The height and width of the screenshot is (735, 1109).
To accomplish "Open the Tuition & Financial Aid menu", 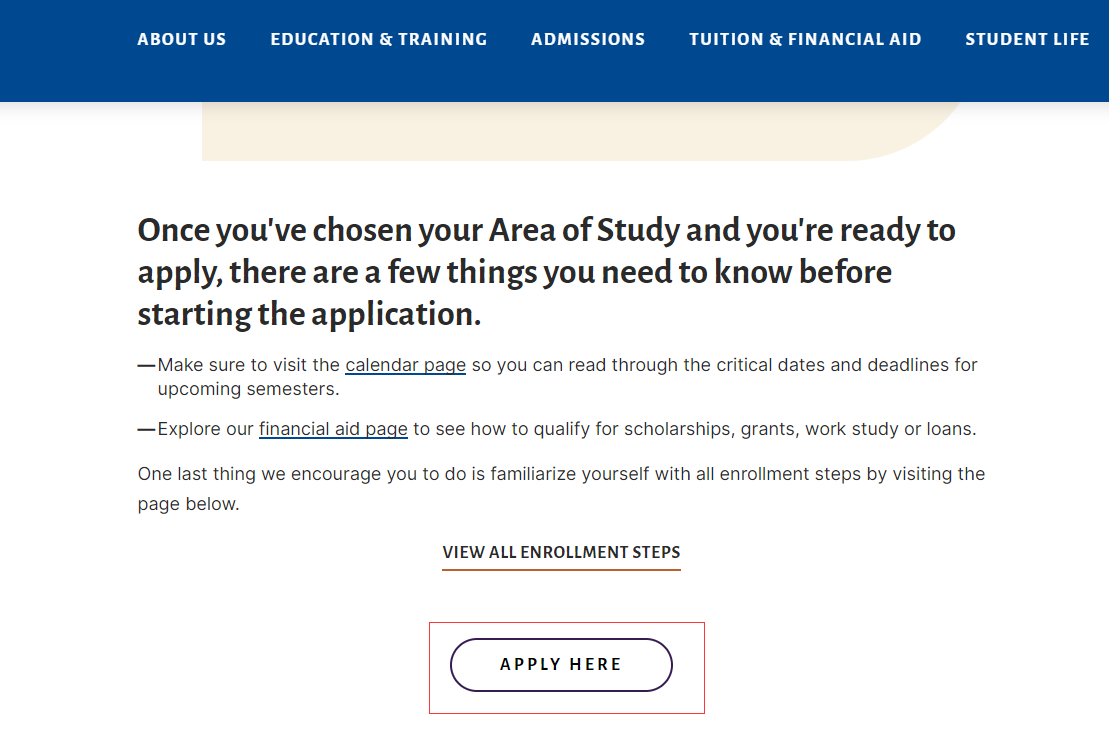I will [805, 40].
